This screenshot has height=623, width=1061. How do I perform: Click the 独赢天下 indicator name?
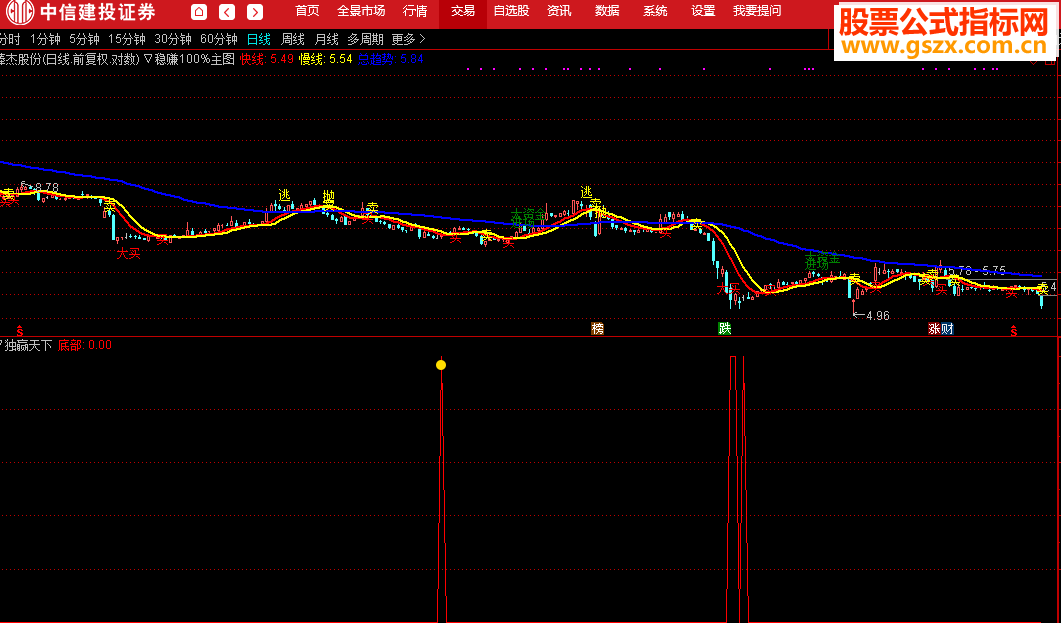[28, 346]
